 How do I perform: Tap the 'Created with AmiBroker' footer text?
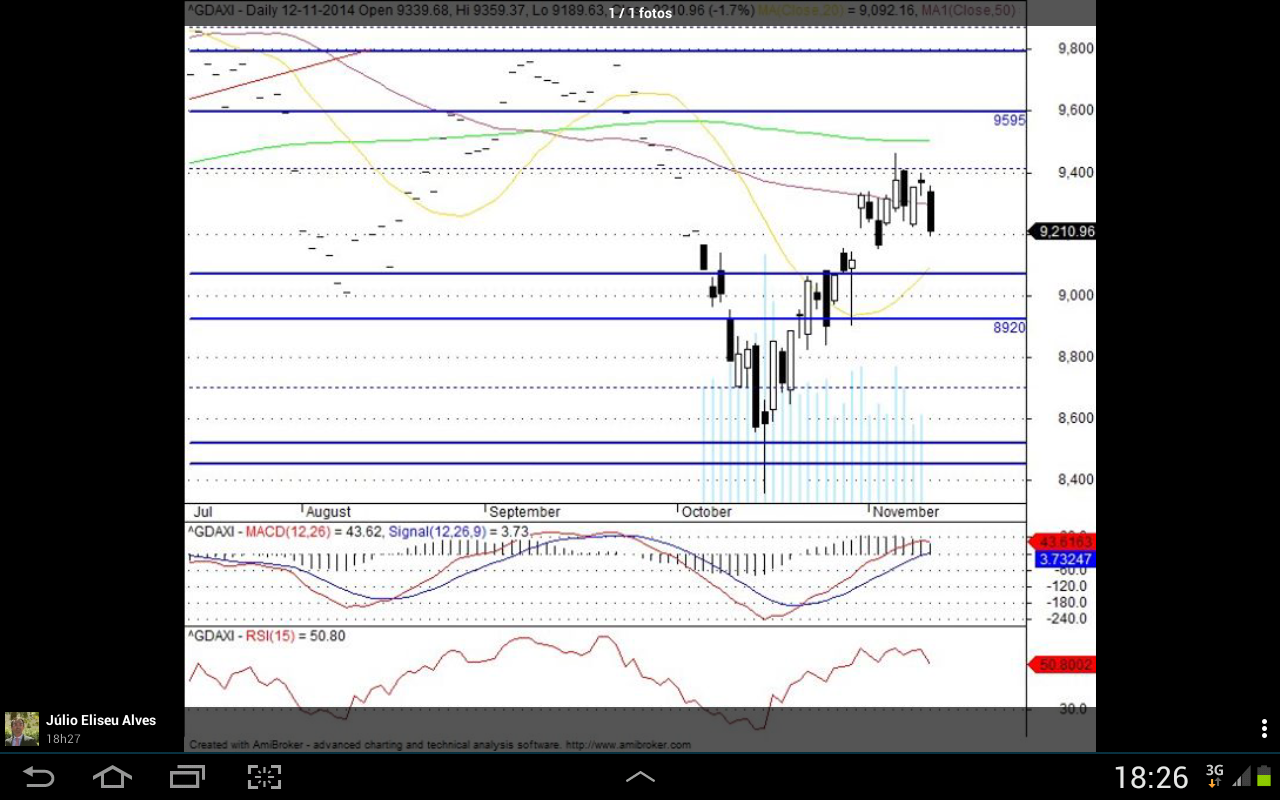(x=440, y=745)
